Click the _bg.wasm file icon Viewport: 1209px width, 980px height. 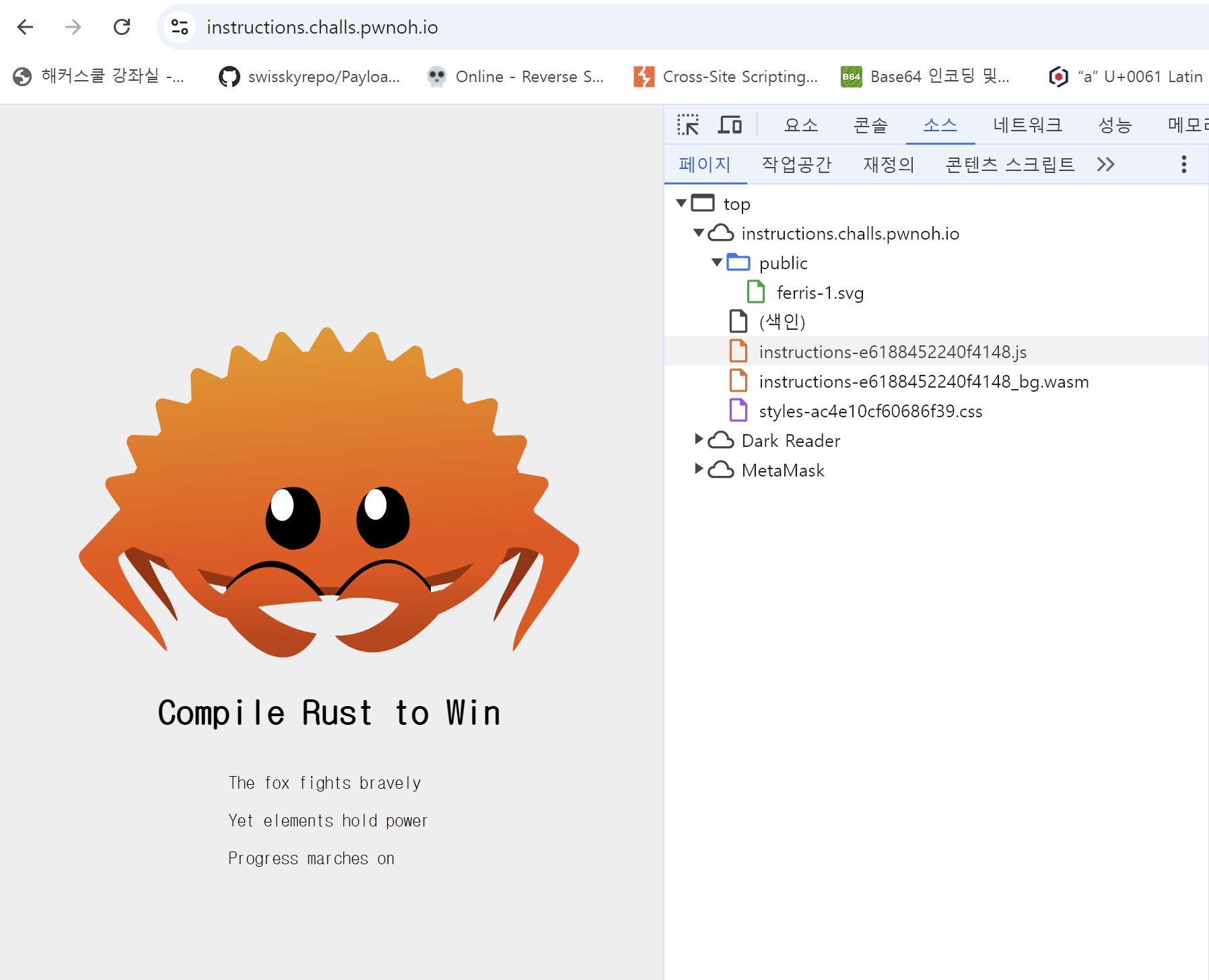coord(738,380)
